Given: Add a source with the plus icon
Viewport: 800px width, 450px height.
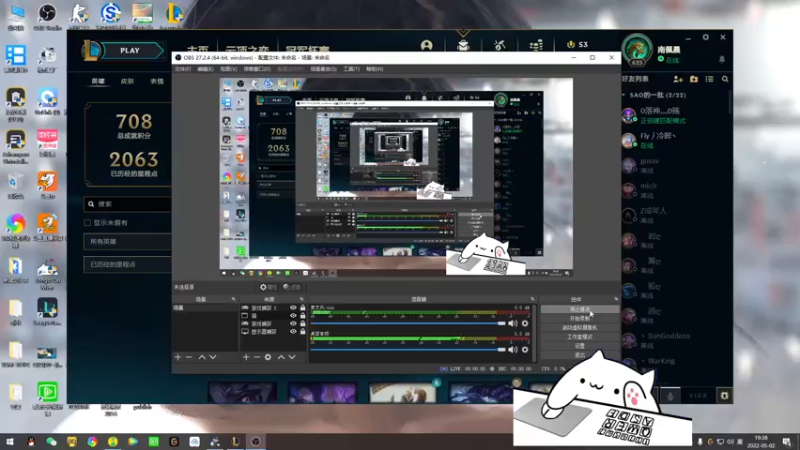Looking at the screenshot, I should tap(246, 357).
